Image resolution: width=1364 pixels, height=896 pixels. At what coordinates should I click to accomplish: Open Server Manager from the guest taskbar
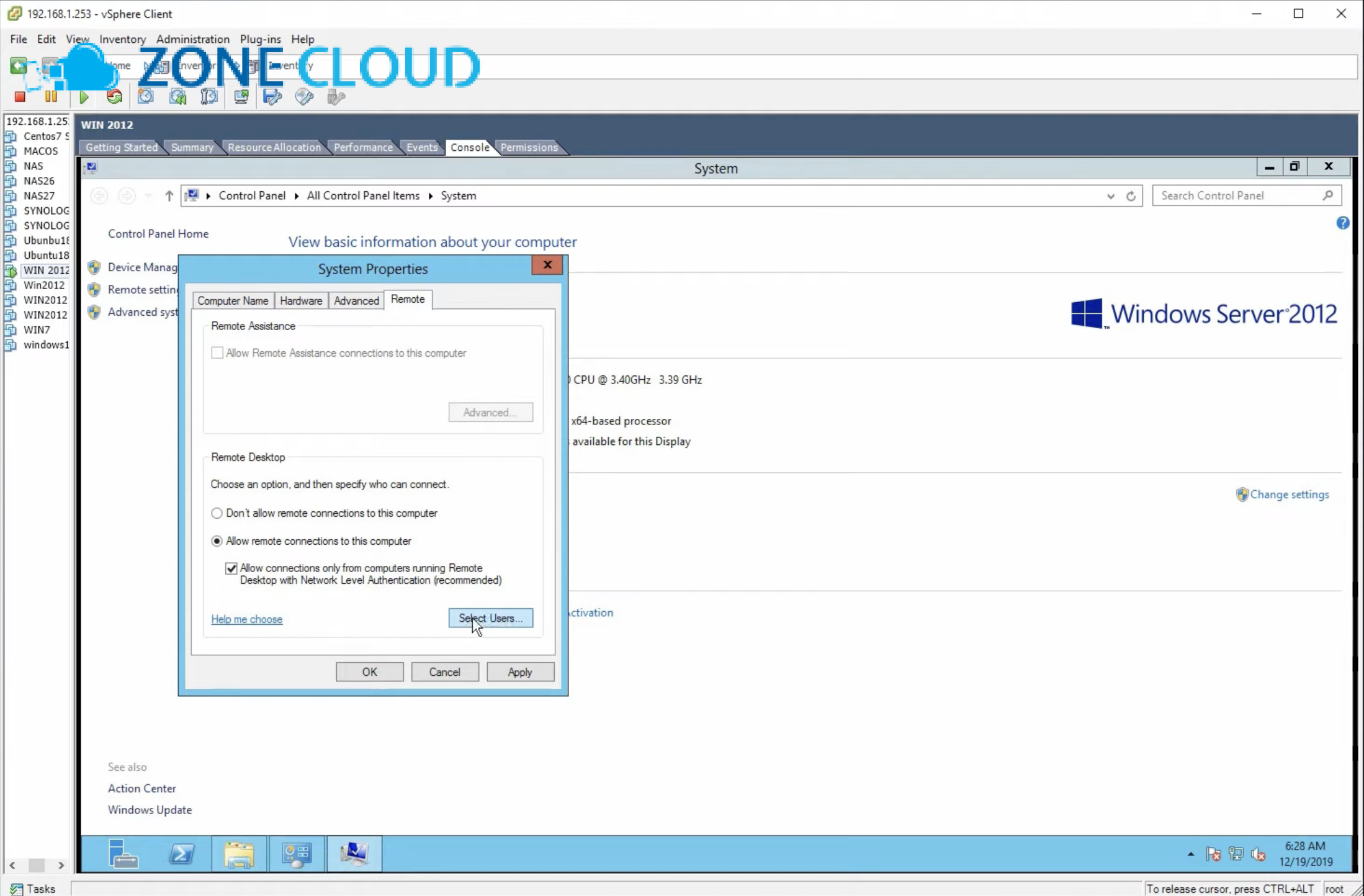click(x=123, y=854)
